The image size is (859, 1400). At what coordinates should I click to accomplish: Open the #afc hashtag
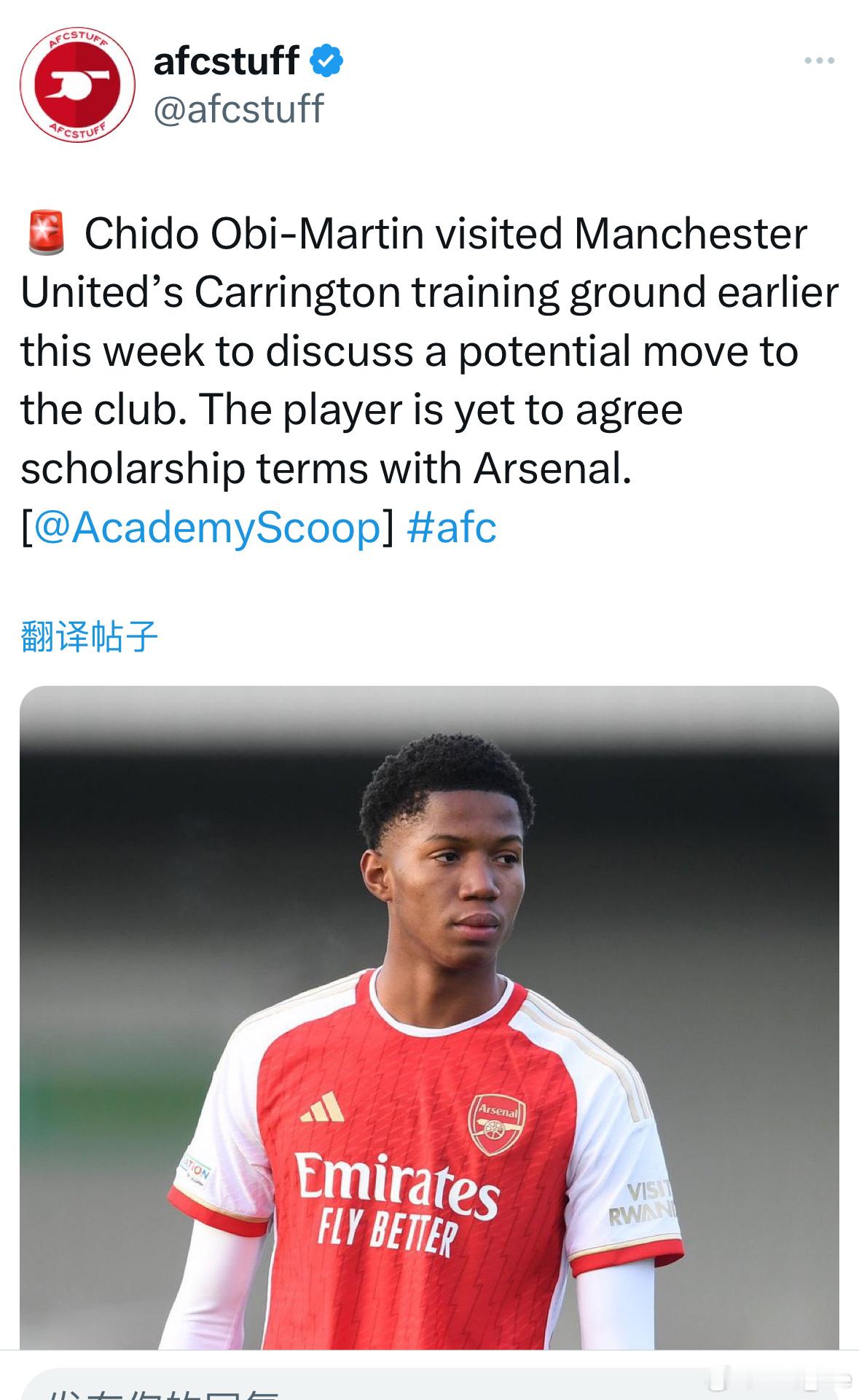pos(452,527)
